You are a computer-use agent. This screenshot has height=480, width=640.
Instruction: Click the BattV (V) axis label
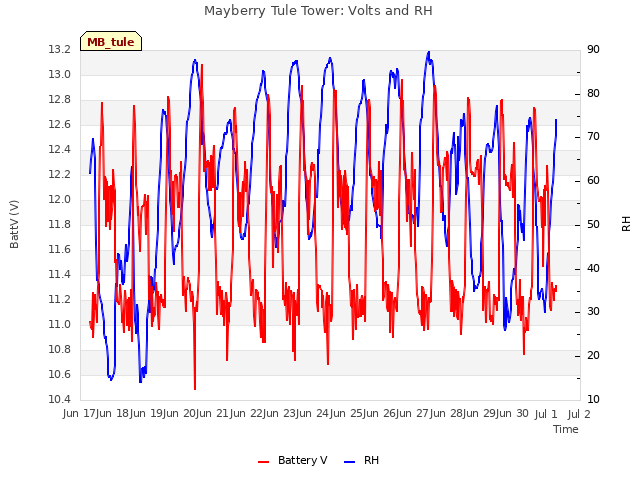[x=14, y=224]
